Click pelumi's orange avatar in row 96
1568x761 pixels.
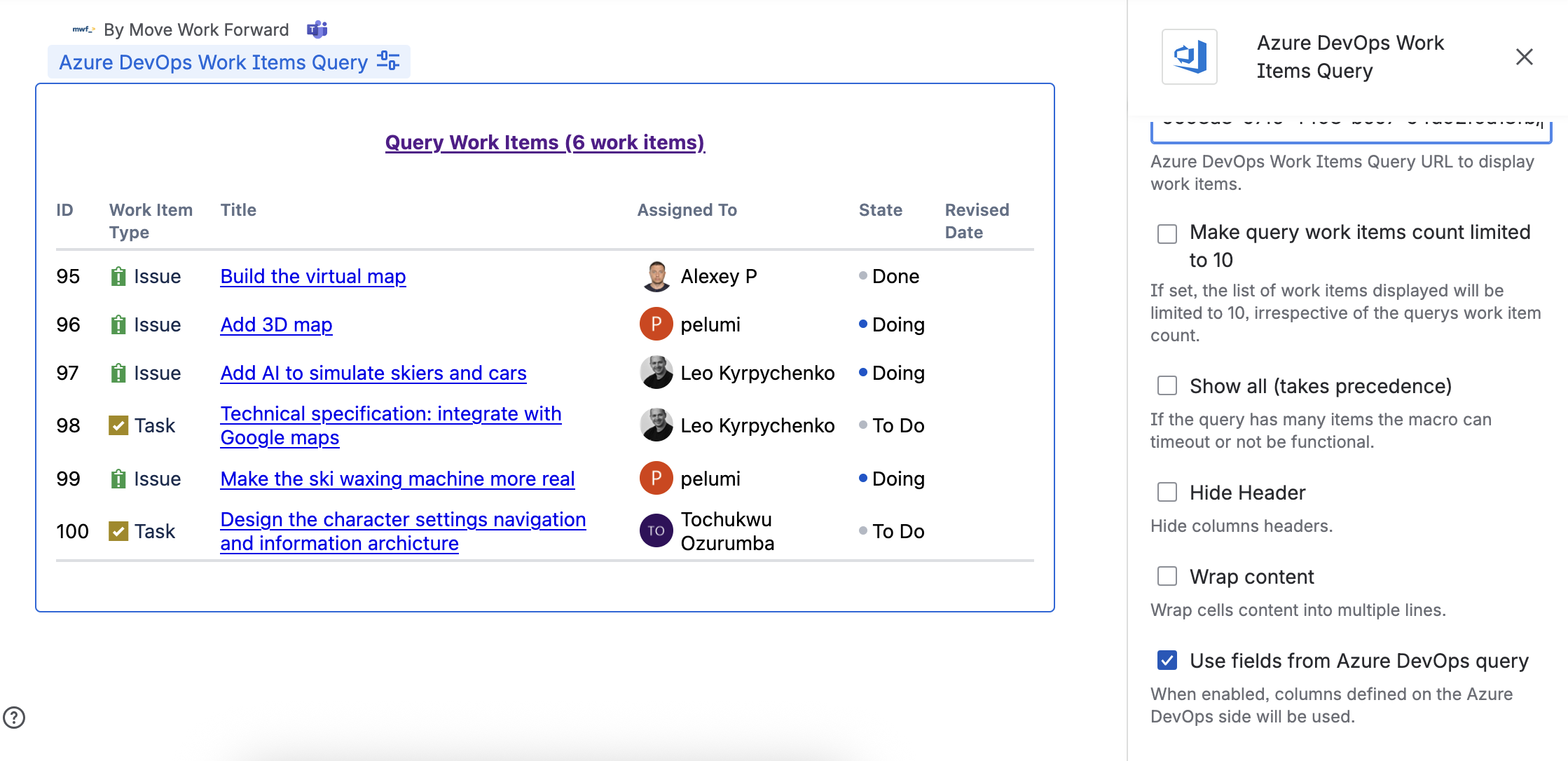[656, 324]
